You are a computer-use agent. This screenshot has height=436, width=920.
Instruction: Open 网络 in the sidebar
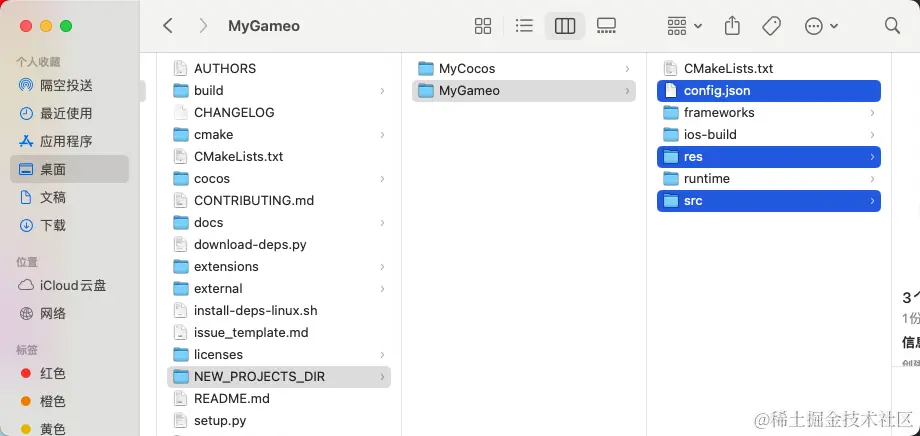pyautogui.click(x=69, y=314)
